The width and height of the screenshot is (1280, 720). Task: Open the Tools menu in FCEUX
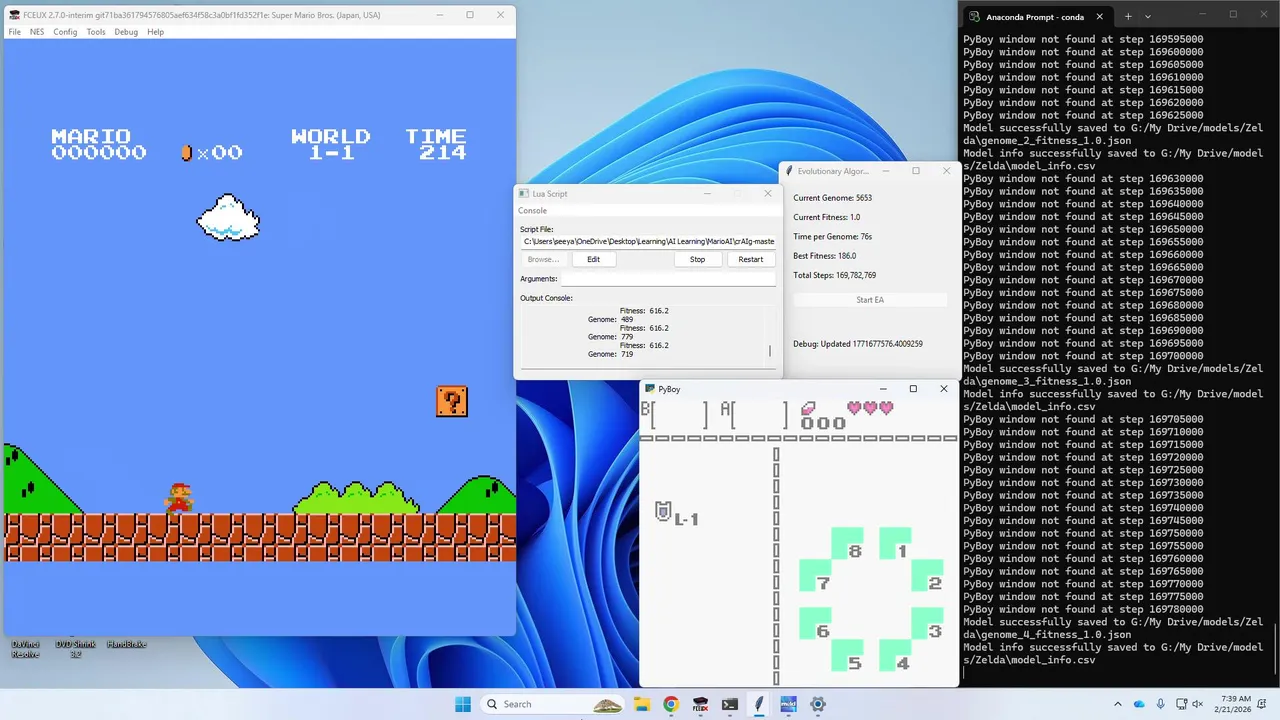(96, 32)
